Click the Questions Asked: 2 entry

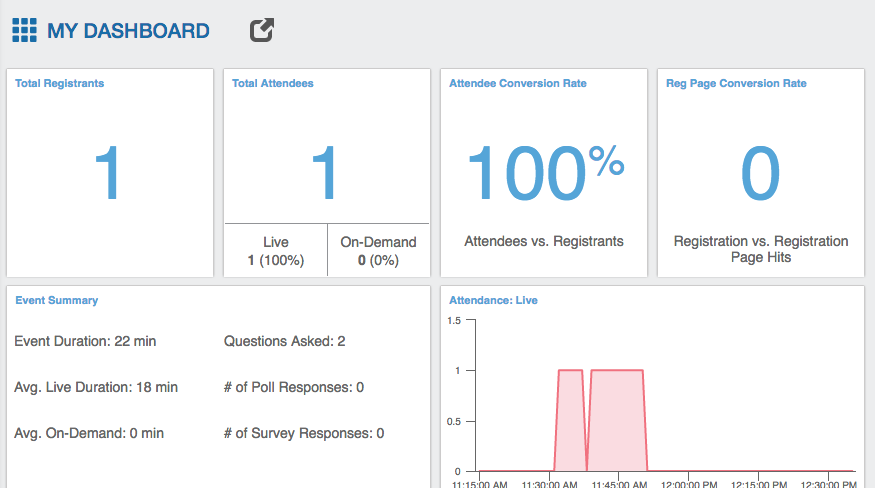tap(285, 341)
